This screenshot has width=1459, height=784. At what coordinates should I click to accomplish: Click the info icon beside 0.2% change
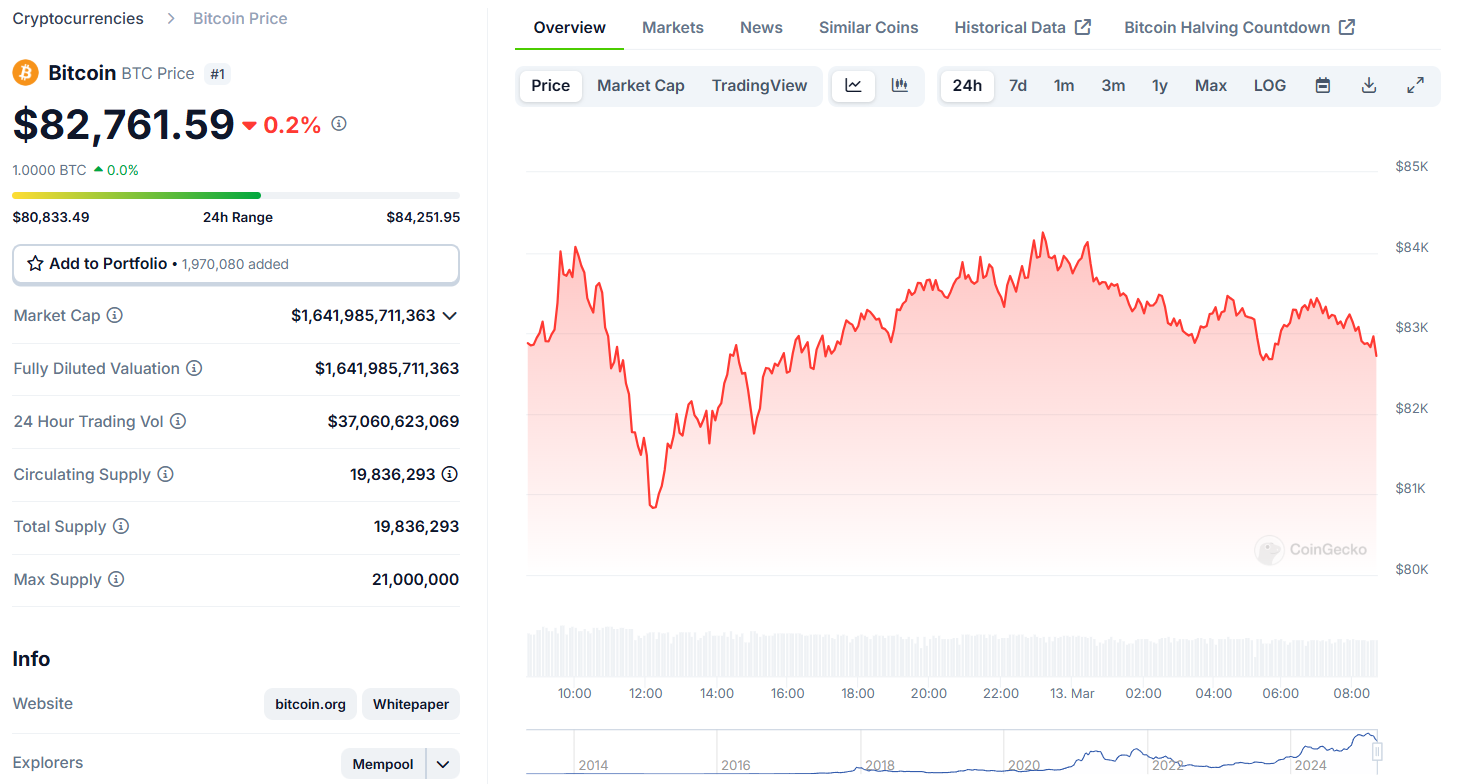[x=339, y=124]
